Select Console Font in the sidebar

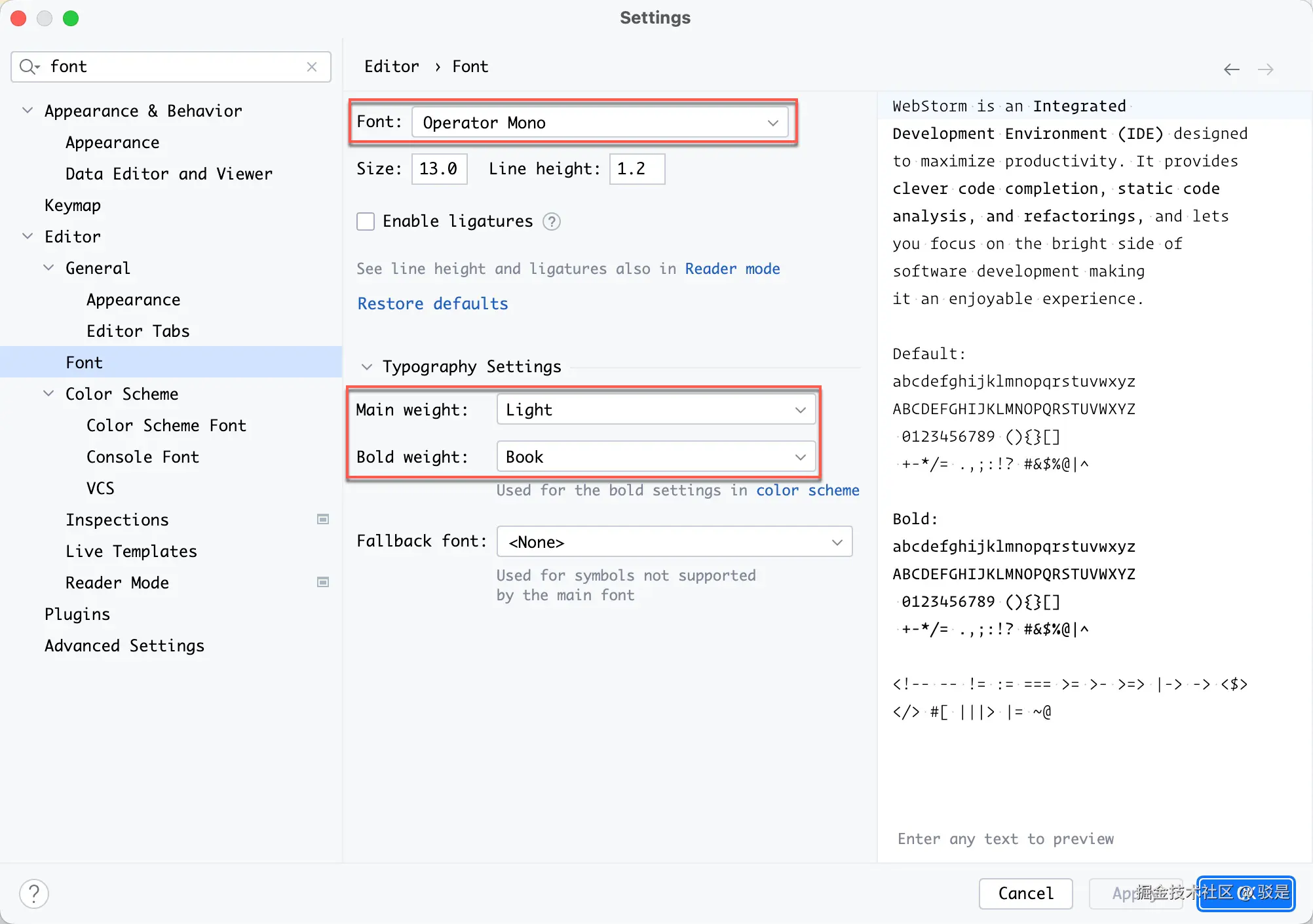click(x=142, y=457)
